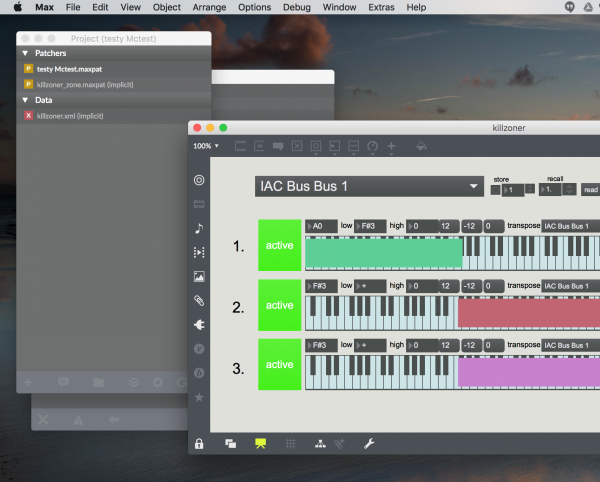
Task: Toggle the active button for zone 3
Action: [280, 365]
